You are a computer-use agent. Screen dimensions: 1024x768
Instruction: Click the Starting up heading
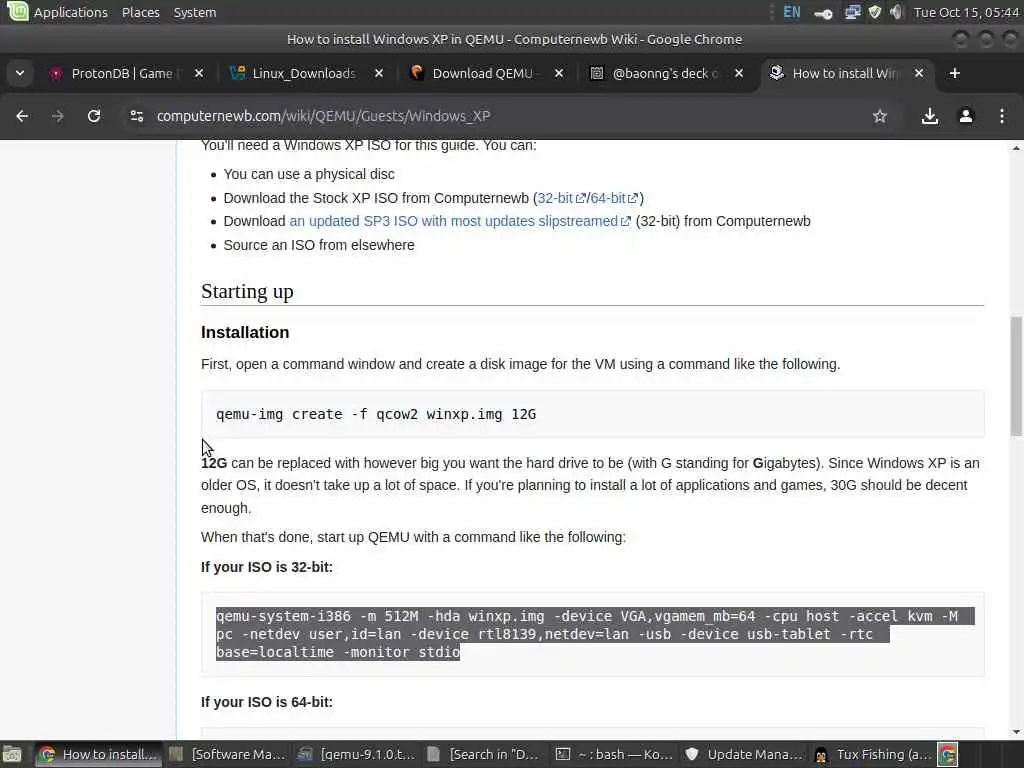click(247, 291)
